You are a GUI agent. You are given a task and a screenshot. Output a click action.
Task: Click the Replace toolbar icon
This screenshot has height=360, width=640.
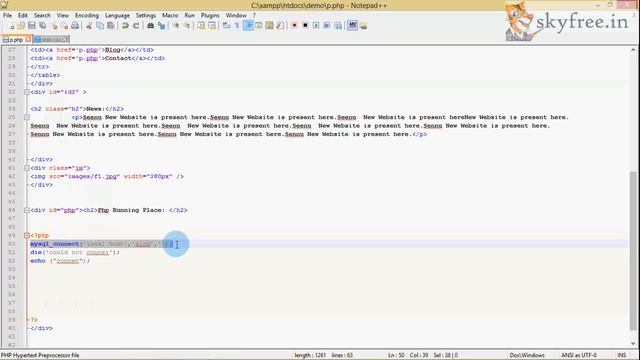(x=162, y=26)
